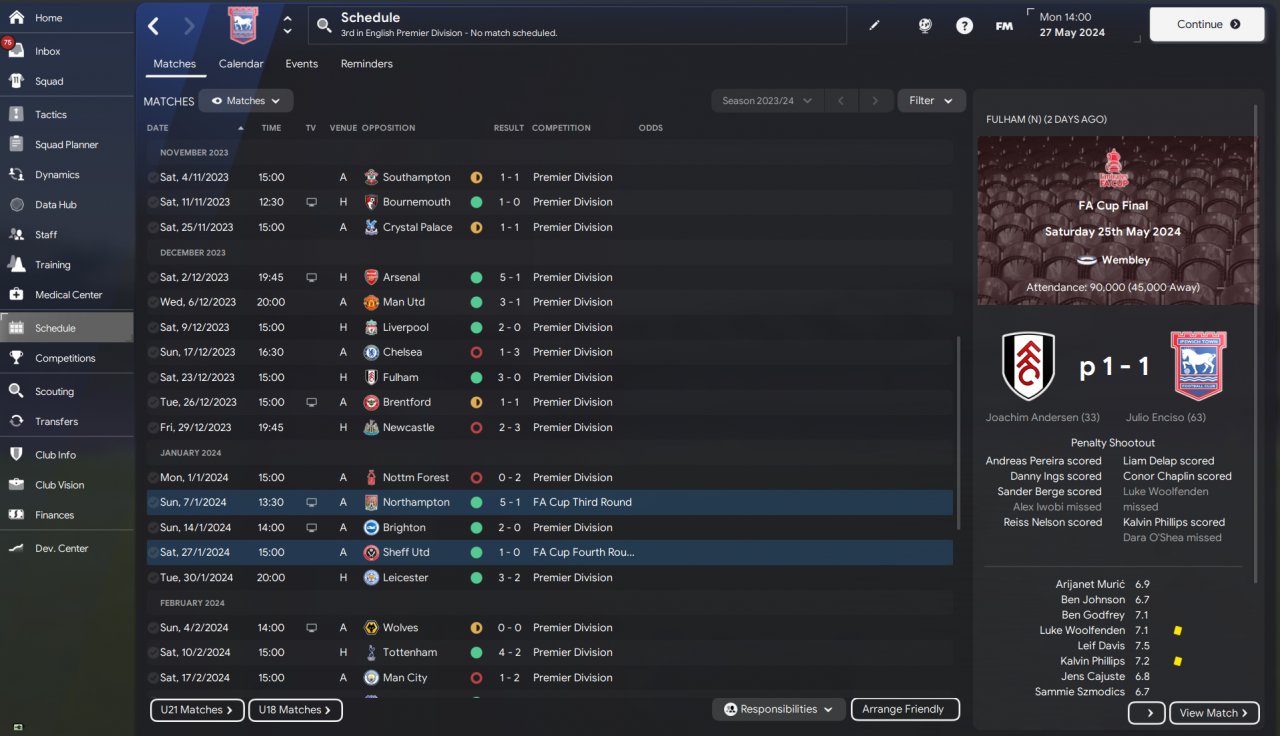Click the FM logo icon

tap(1004, 26)
